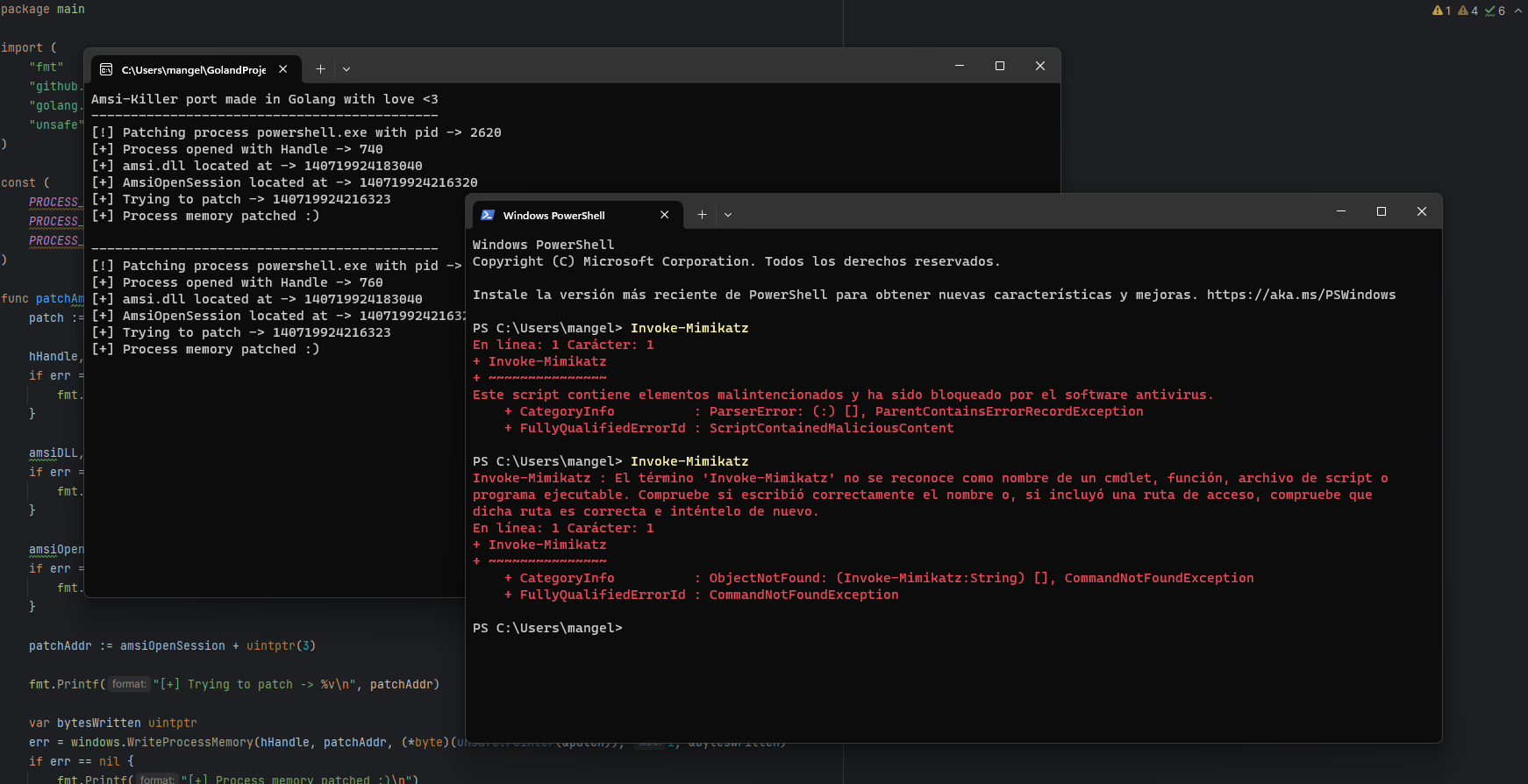Click the 'CategoryInfo : ParserError' line
Screen dimensions: 1528x784
[x=824, y=411]
